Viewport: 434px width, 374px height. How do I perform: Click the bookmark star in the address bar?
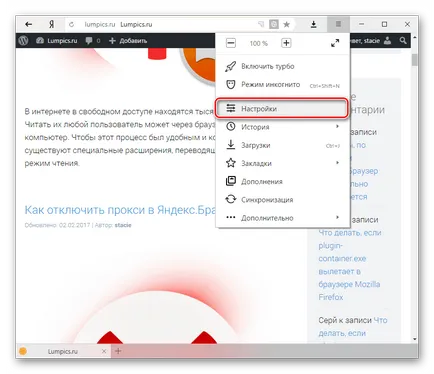coord(286,24)
